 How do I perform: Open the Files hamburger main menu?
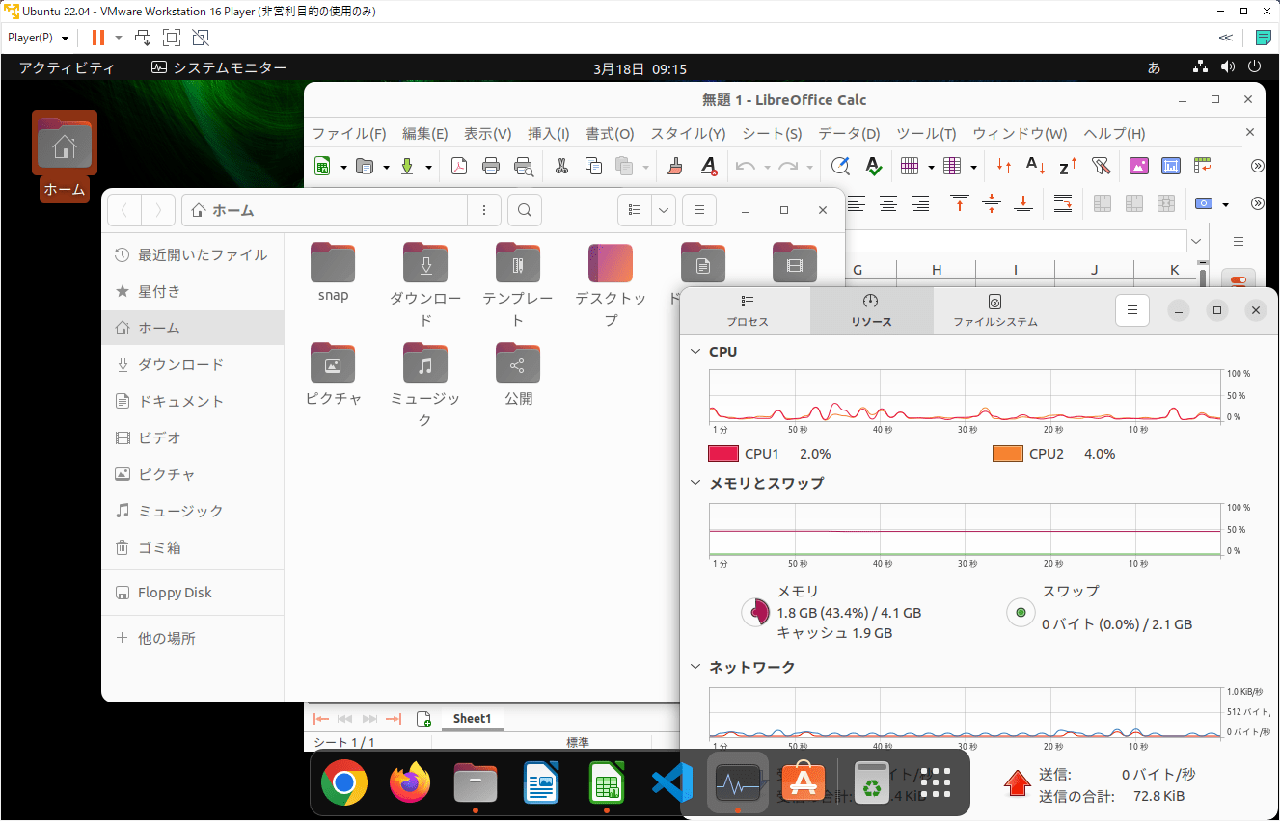pyautogui.click(x=699, y=210)
